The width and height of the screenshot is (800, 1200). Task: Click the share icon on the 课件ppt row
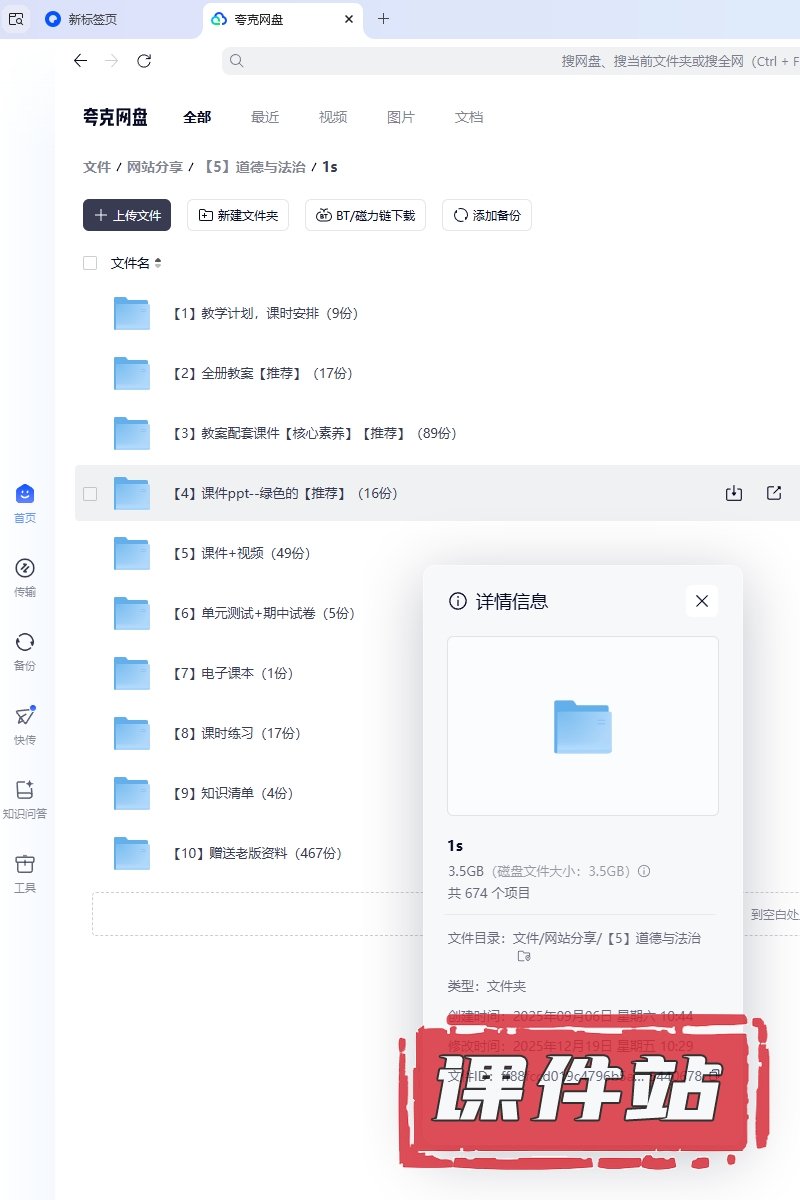pos(774,493)
